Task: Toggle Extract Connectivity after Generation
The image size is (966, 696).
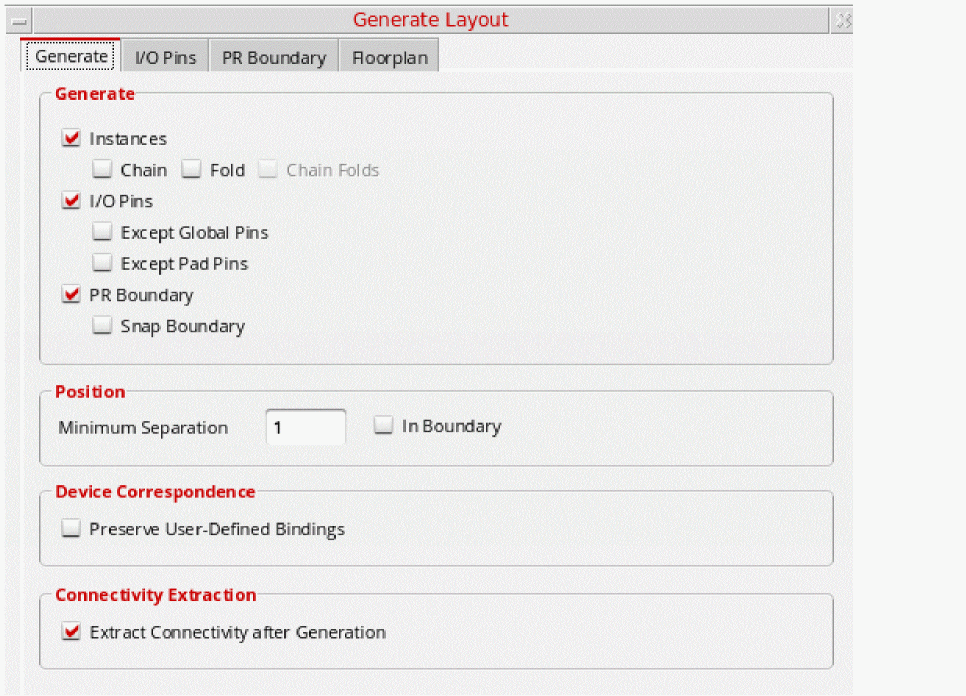Action: [x=71, y=632]
